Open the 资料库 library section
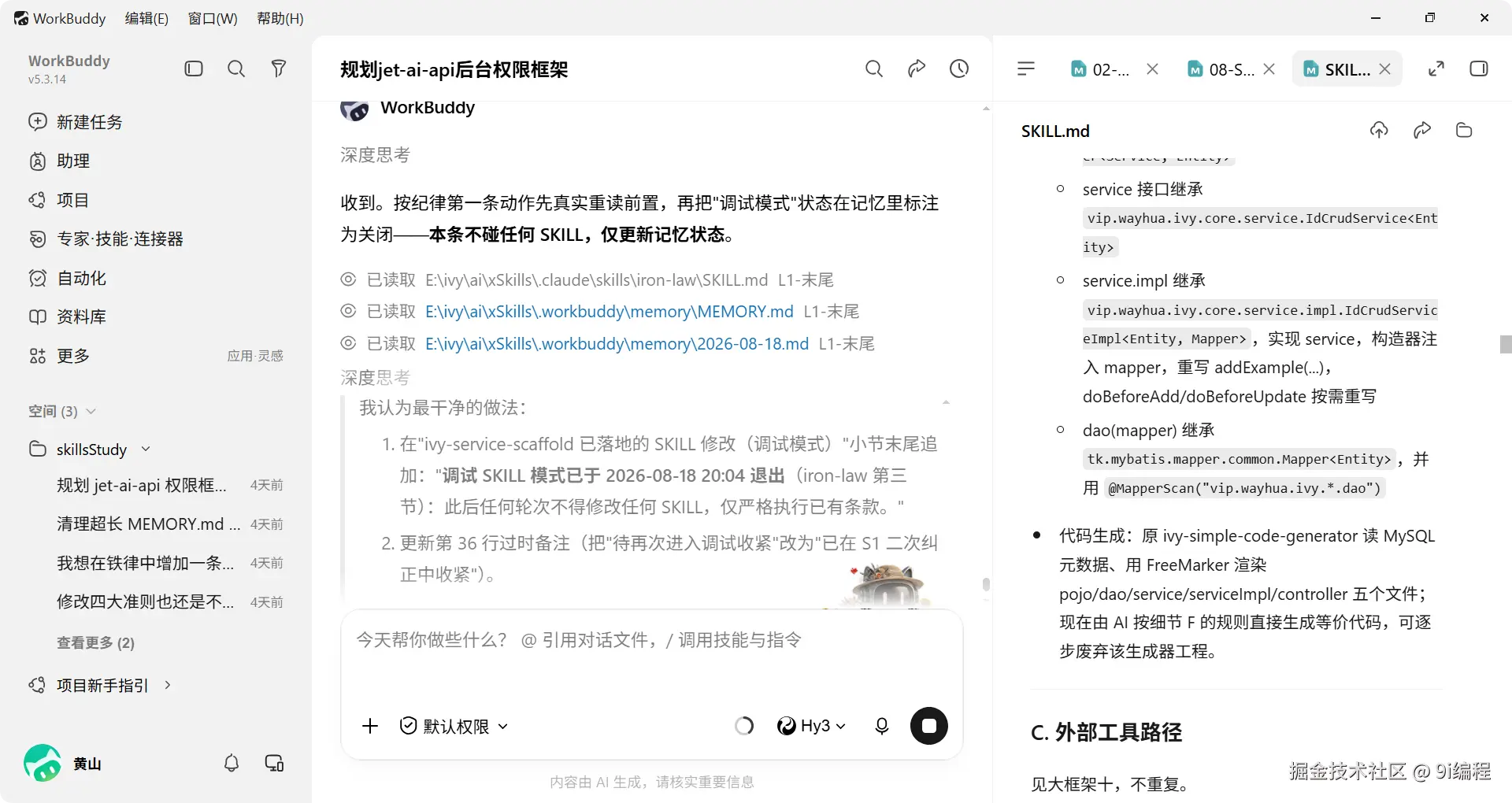 pos(67,316)
